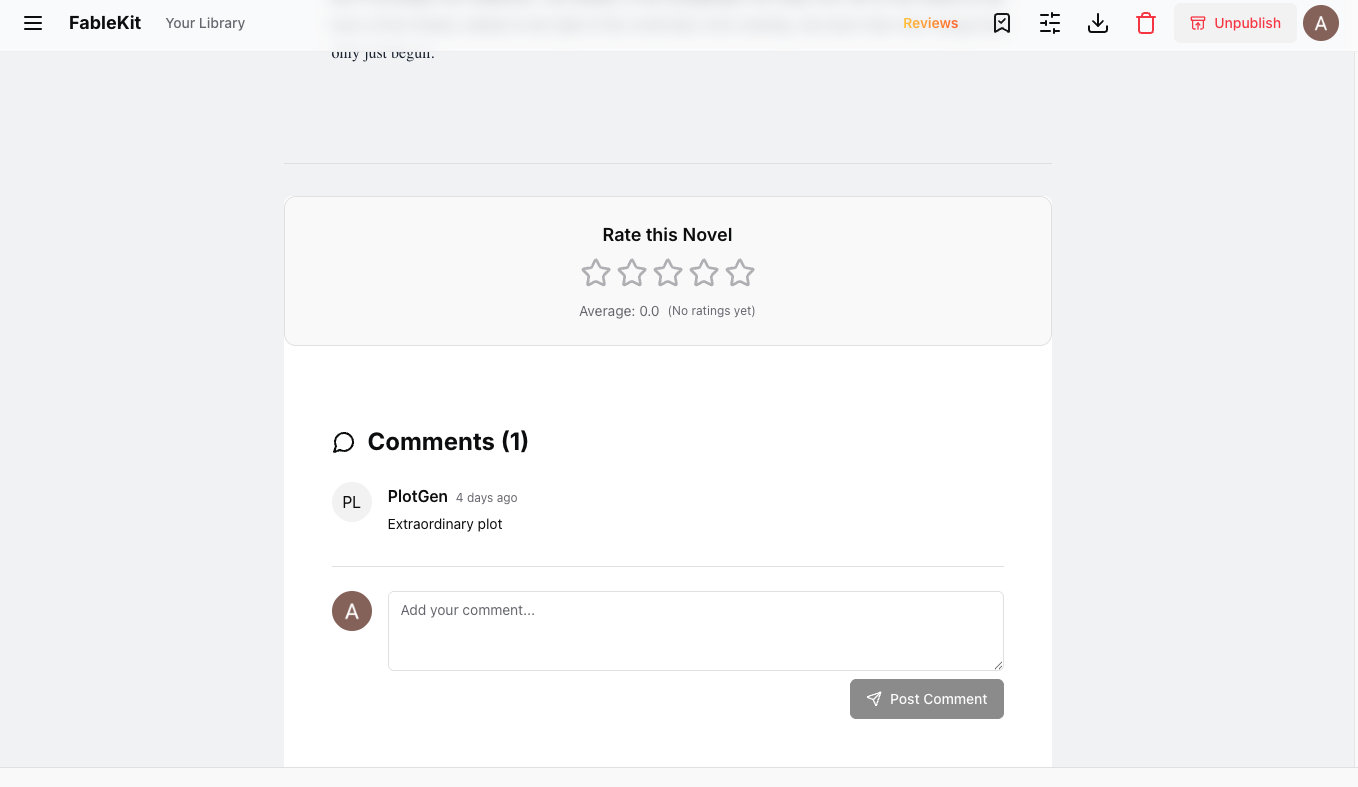Switch to the Reviews tab
Image resolution: width=1358 pixels, height=787 pixels.
point(930,23)
